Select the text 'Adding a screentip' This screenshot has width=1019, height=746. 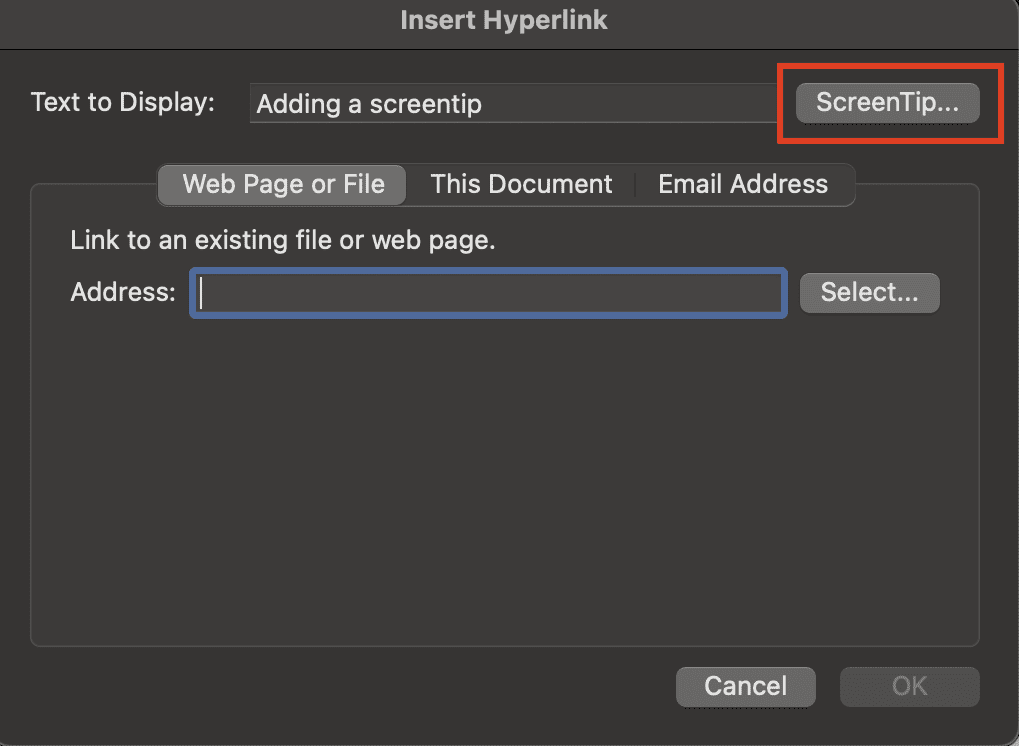(x=369, y=103)
